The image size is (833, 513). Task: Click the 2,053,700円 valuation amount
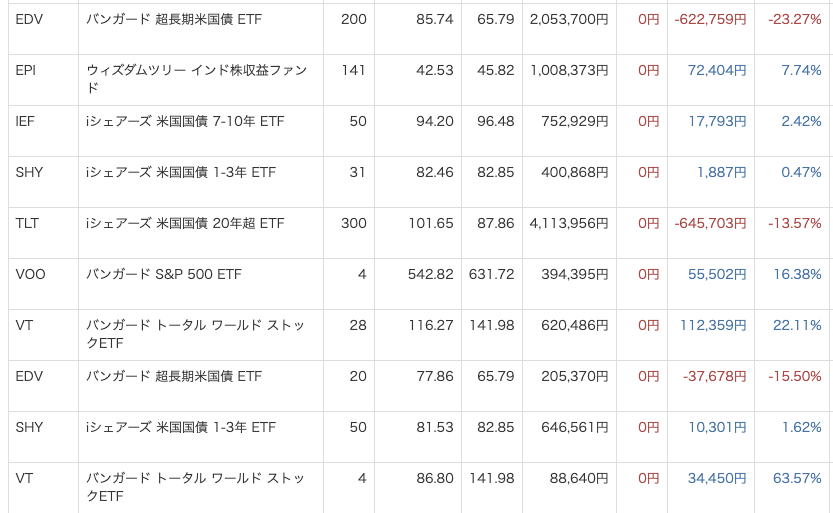[569, 19]
